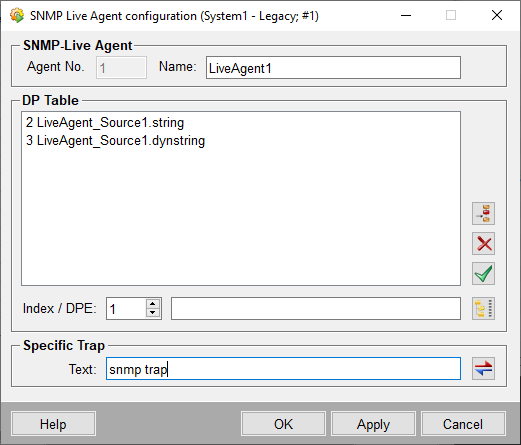
Task: Cancel the SNMP agent configuration
Action: coord(463,424)
